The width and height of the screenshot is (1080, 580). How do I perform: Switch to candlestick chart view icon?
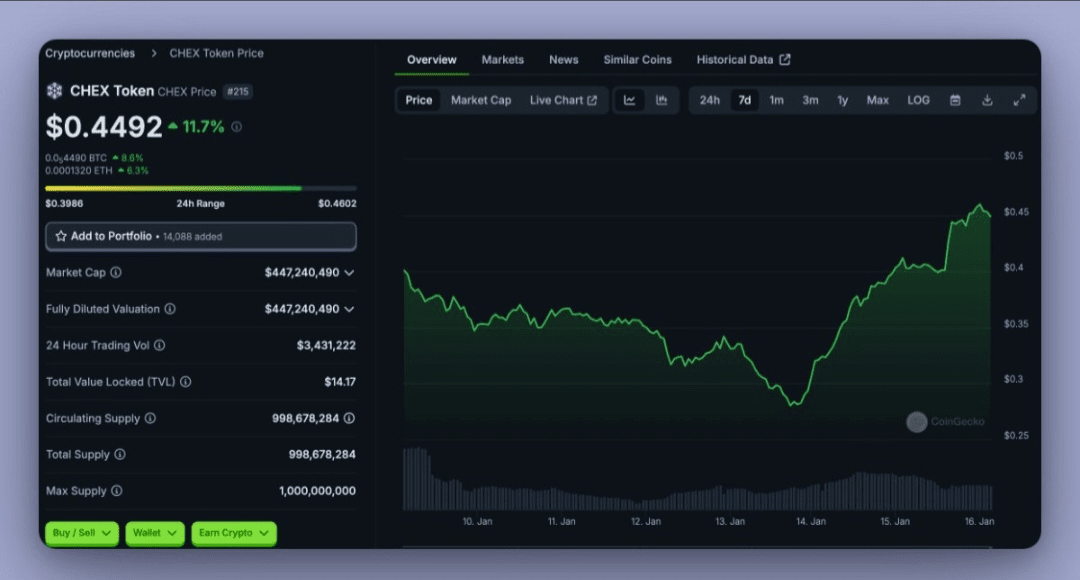coord(661,100)
